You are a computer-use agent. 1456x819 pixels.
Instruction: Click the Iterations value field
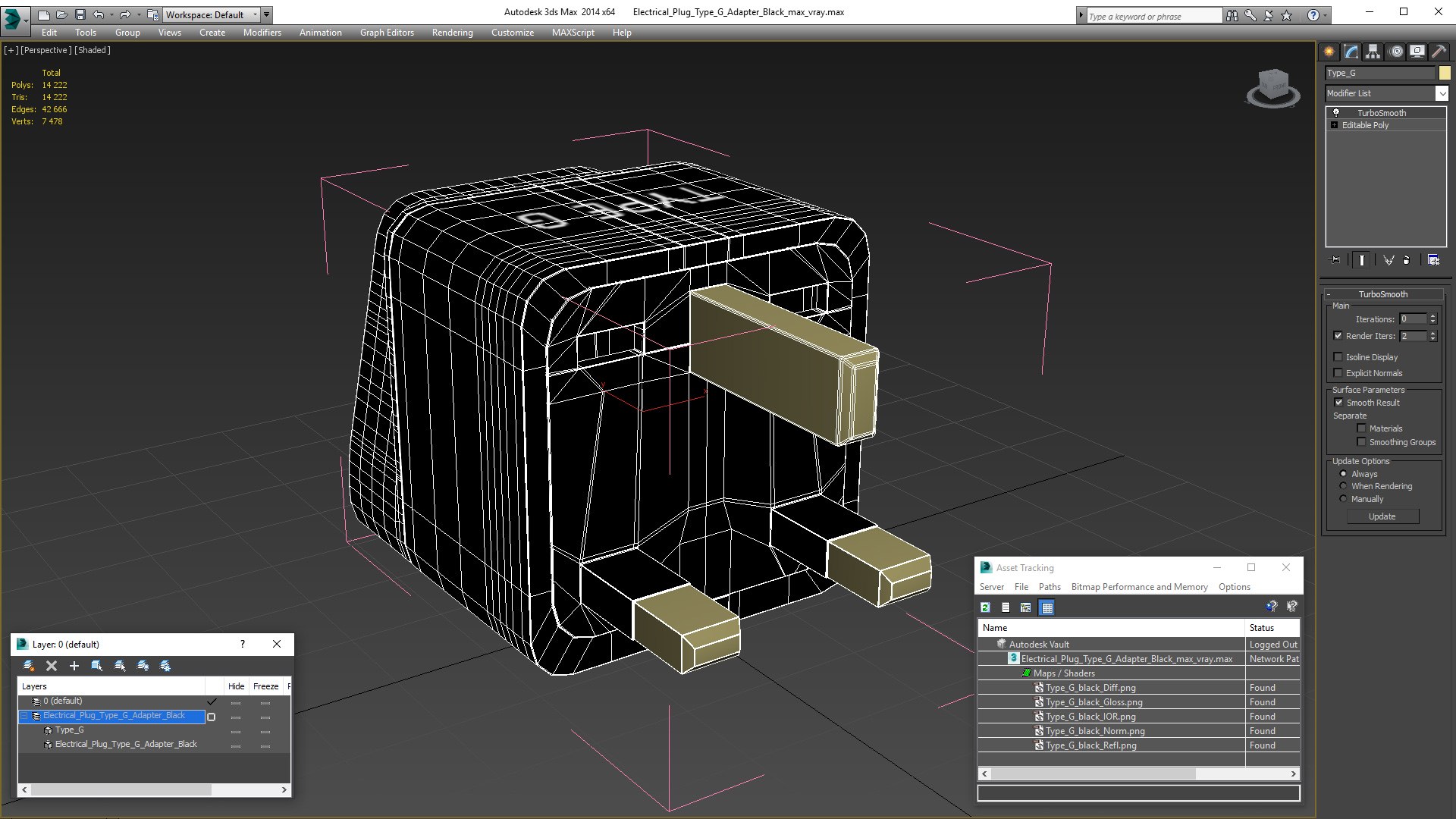coord(1413,319)
